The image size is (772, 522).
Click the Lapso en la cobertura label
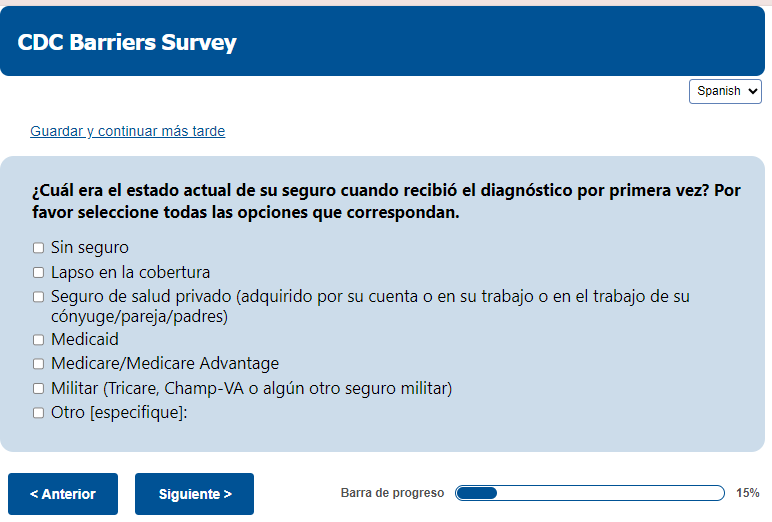tap(130, 272)
